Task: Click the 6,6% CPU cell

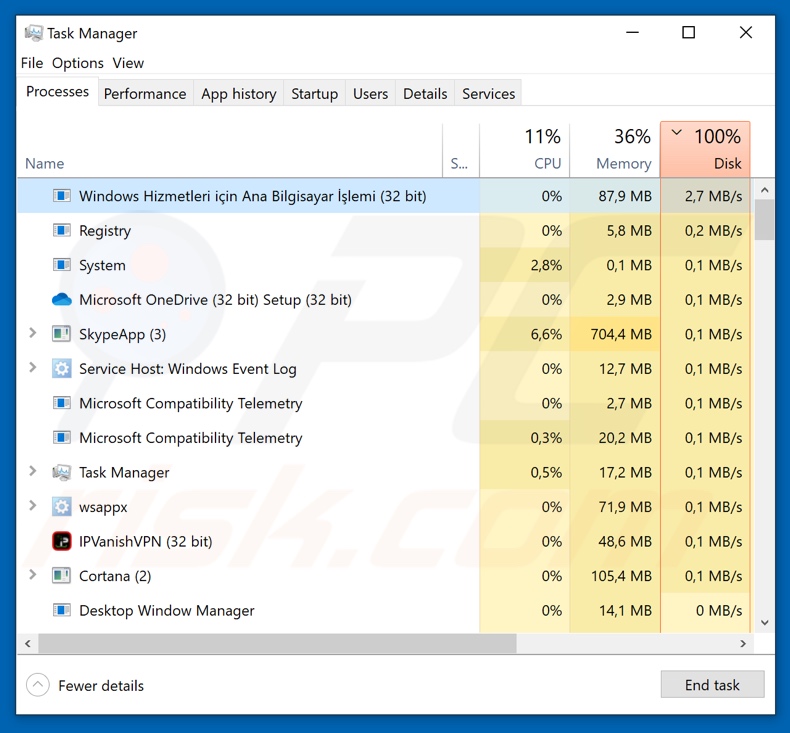Action: [524, 334]
